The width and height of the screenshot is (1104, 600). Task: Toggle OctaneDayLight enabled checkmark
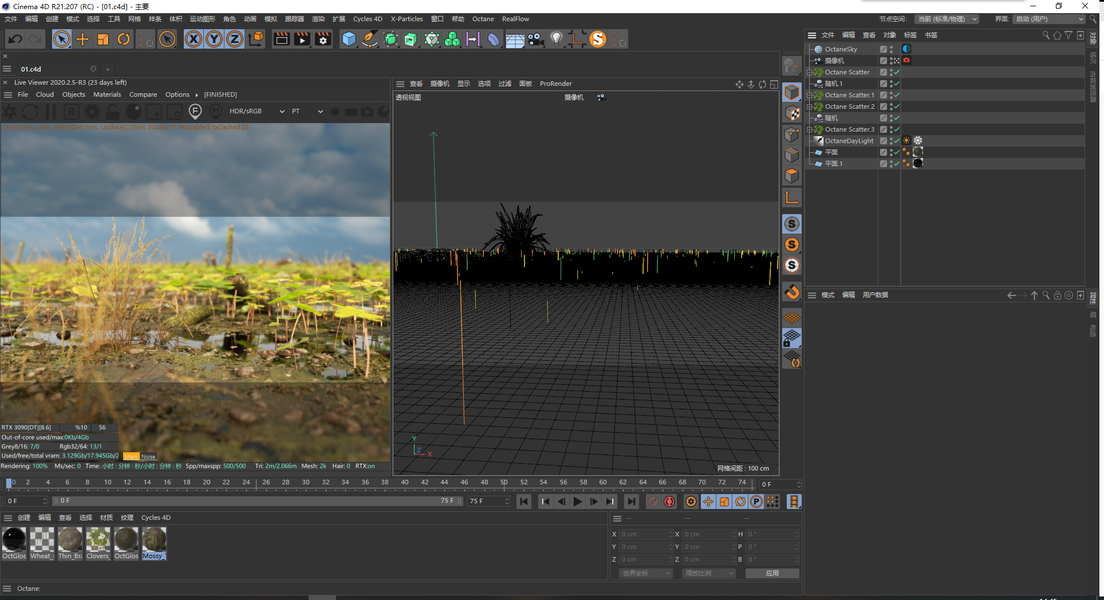[x=897, y=141]
